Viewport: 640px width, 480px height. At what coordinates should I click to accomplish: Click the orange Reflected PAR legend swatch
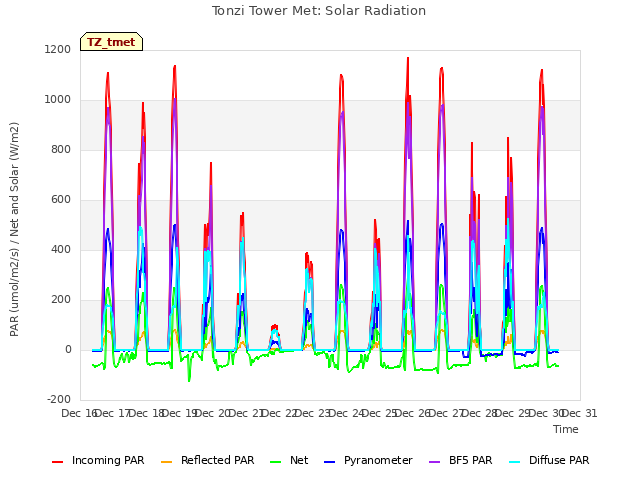click(167, 462)
